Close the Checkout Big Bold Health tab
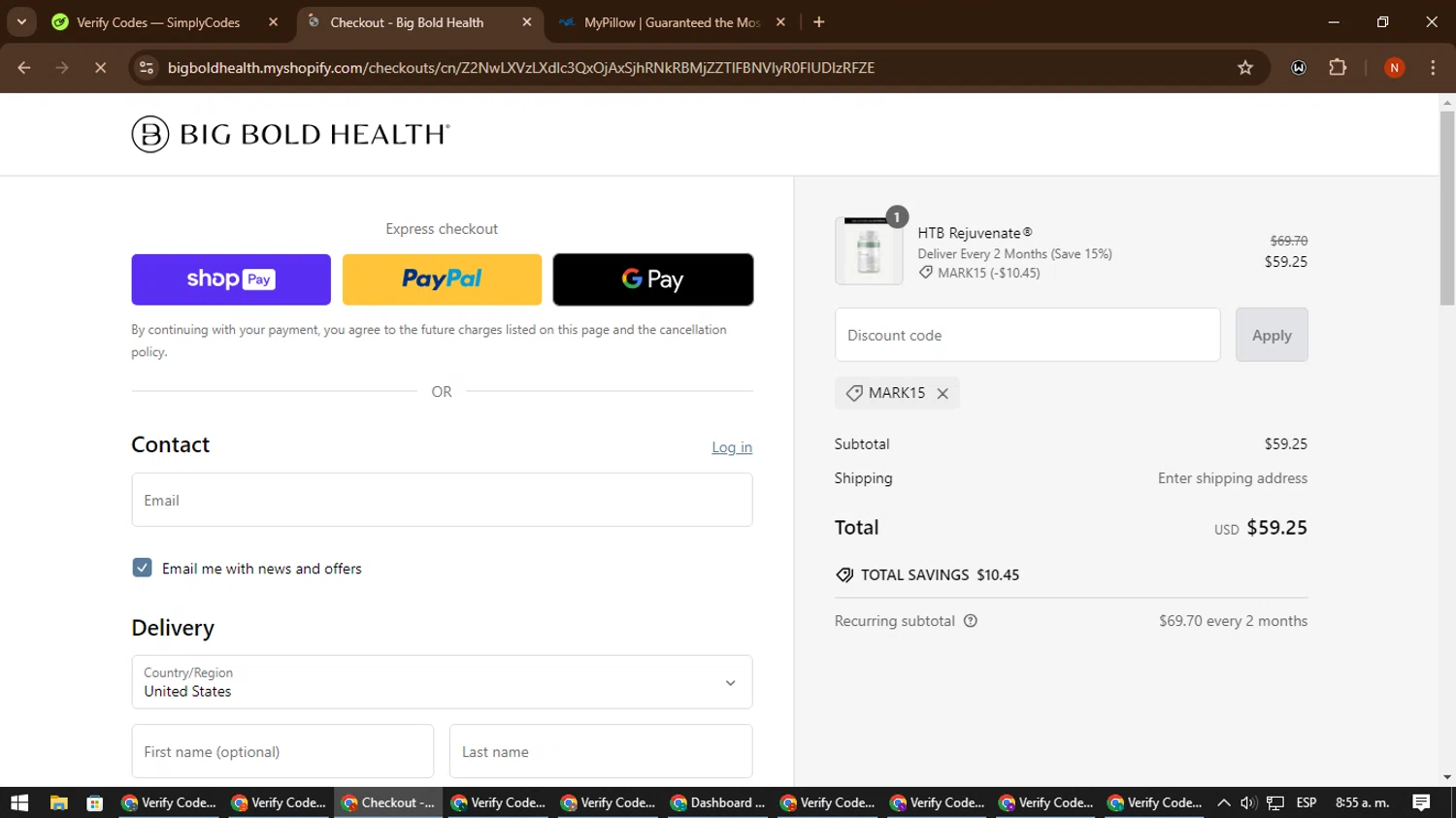This screenshot has width=1456, height=818. pyautogui.click(x=527, y=22)
